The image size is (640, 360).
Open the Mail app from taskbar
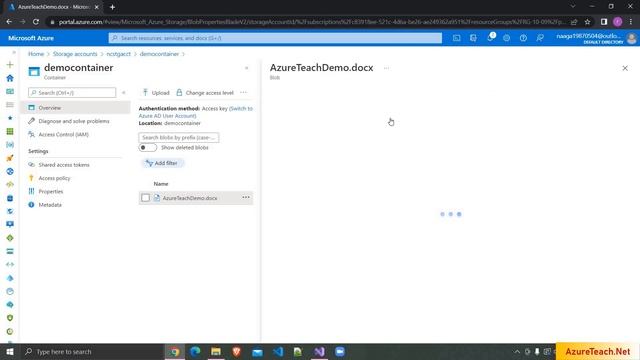click(x=257, y=351)
